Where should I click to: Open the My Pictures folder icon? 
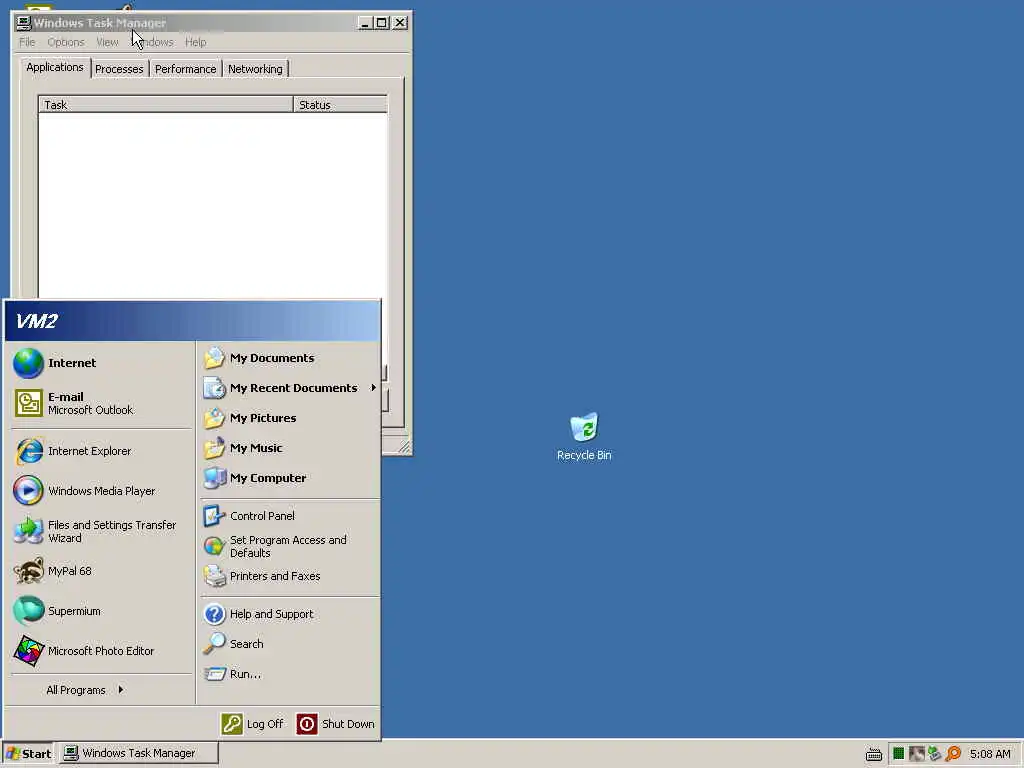coord(214,418)
